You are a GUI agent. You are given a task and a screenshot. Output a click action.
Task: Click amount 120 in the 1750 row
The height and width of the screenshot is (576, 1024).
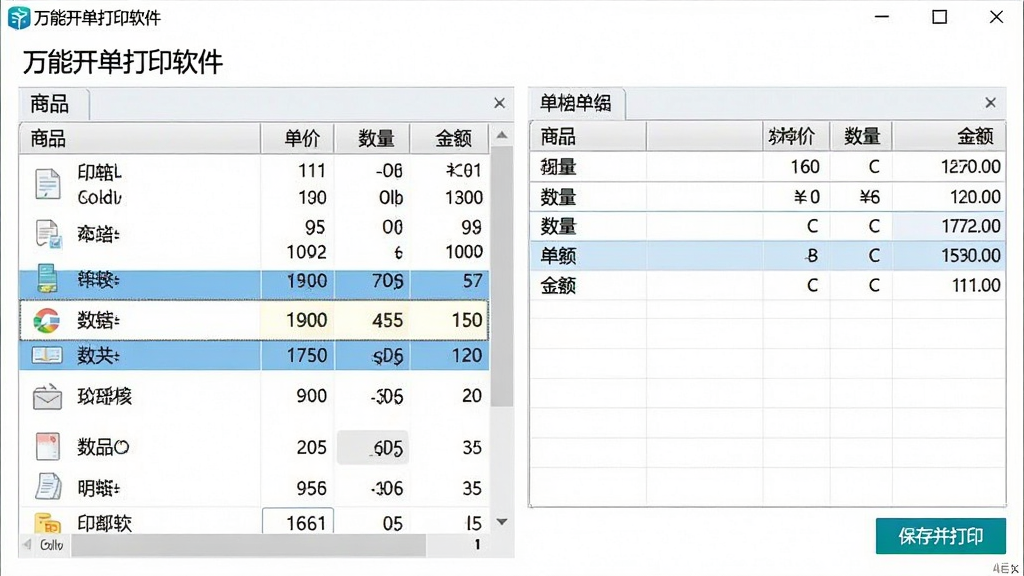(x=467, y=355)
